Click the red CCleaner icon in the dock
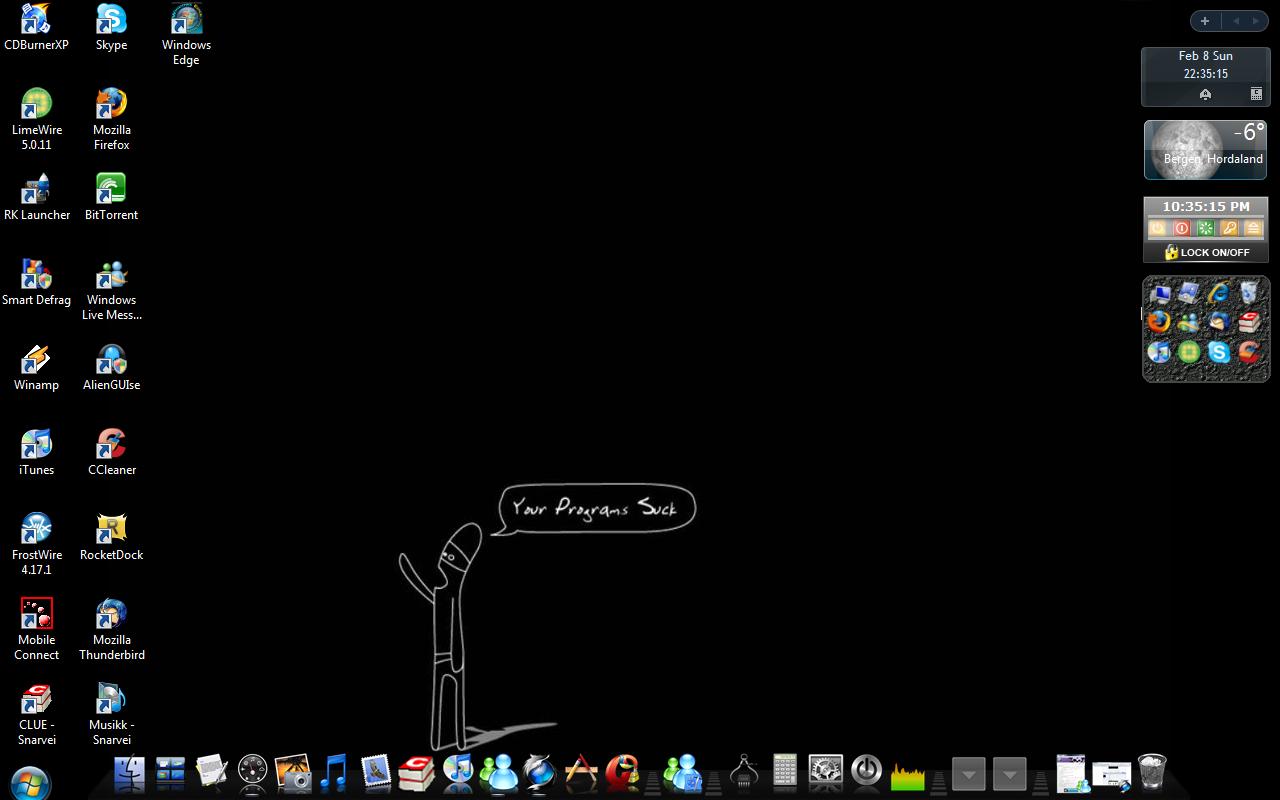 (622, 772)
